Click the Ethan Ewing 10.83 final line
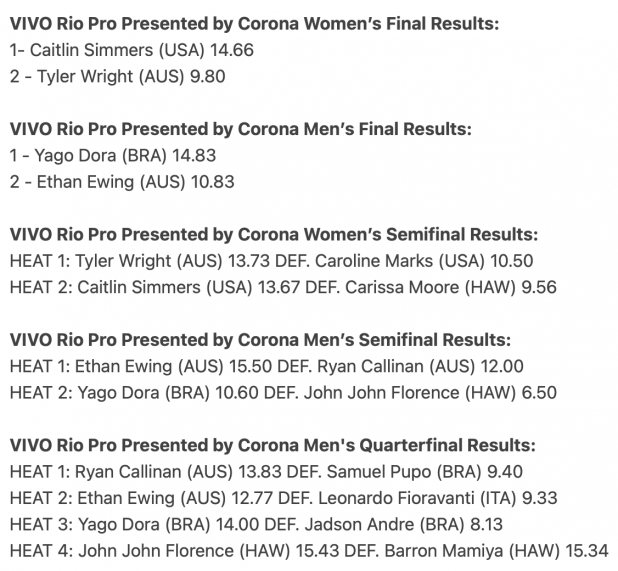This screenshot has height=571, width=618. [122, 182]
